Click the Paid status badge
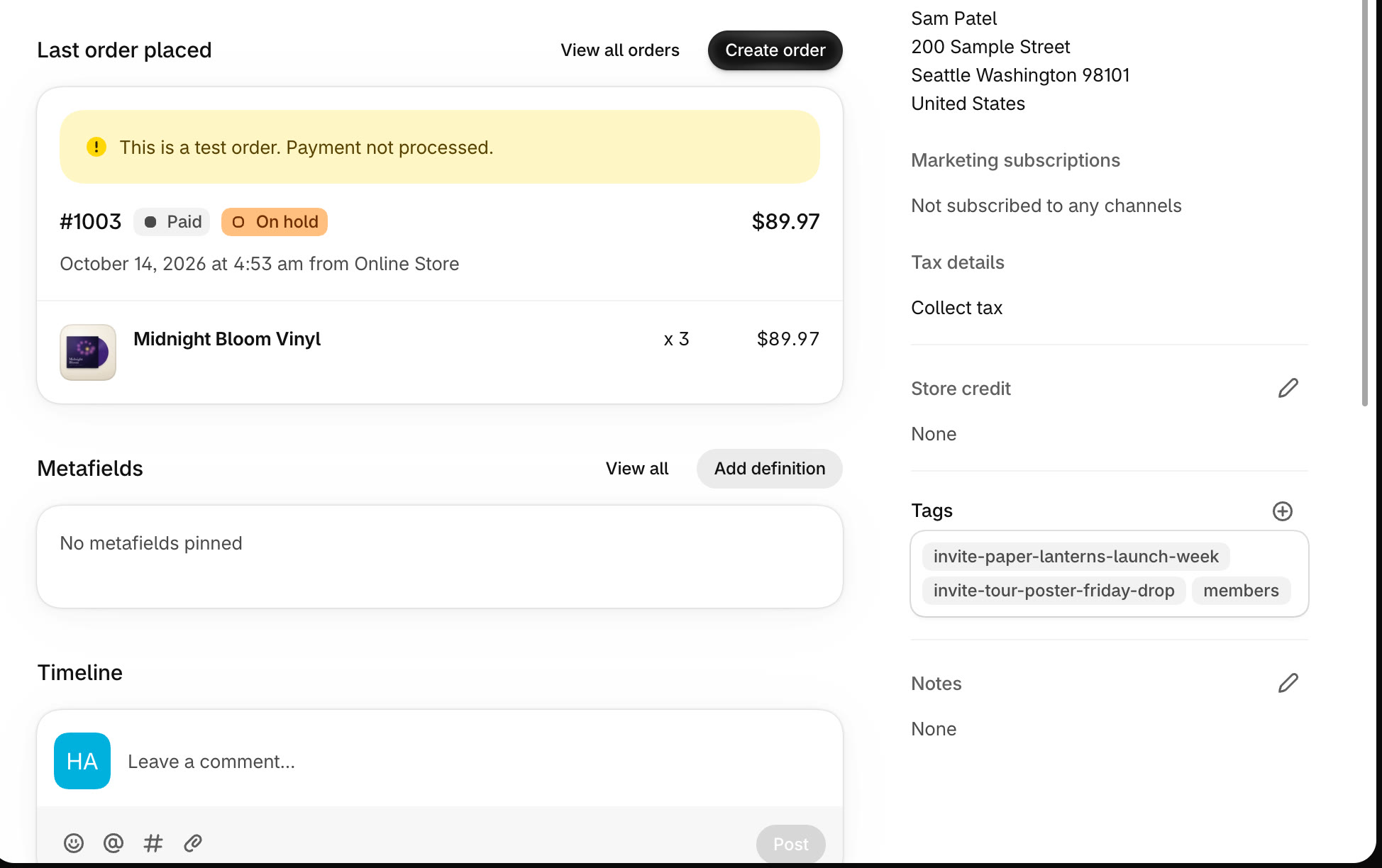 point(172,222)
